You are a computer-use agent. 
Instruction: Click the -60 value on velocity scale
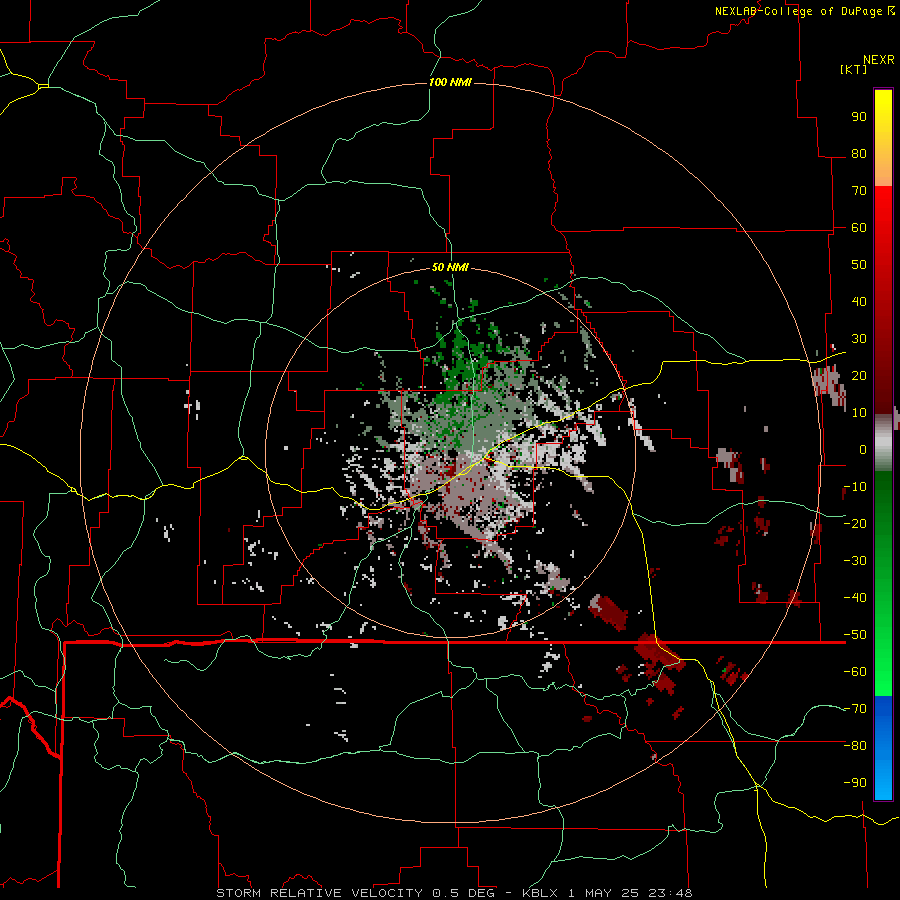coord(855,672)
